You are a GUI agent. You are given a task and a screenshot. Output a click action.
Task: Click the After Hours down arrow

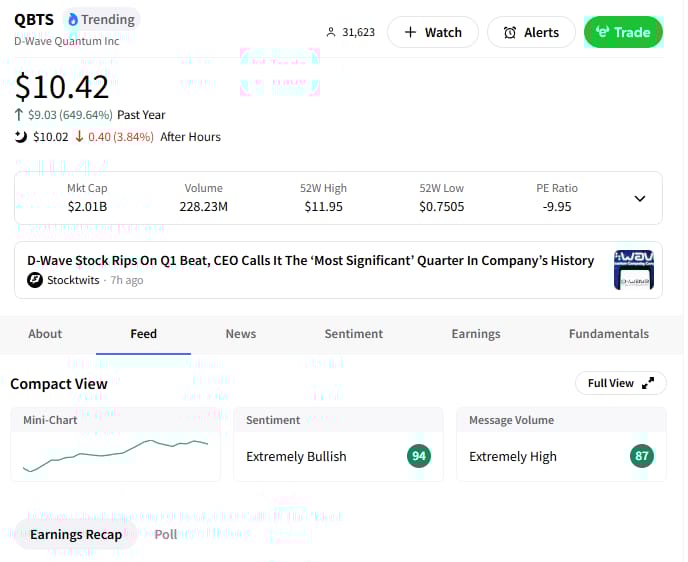point(79,136)
